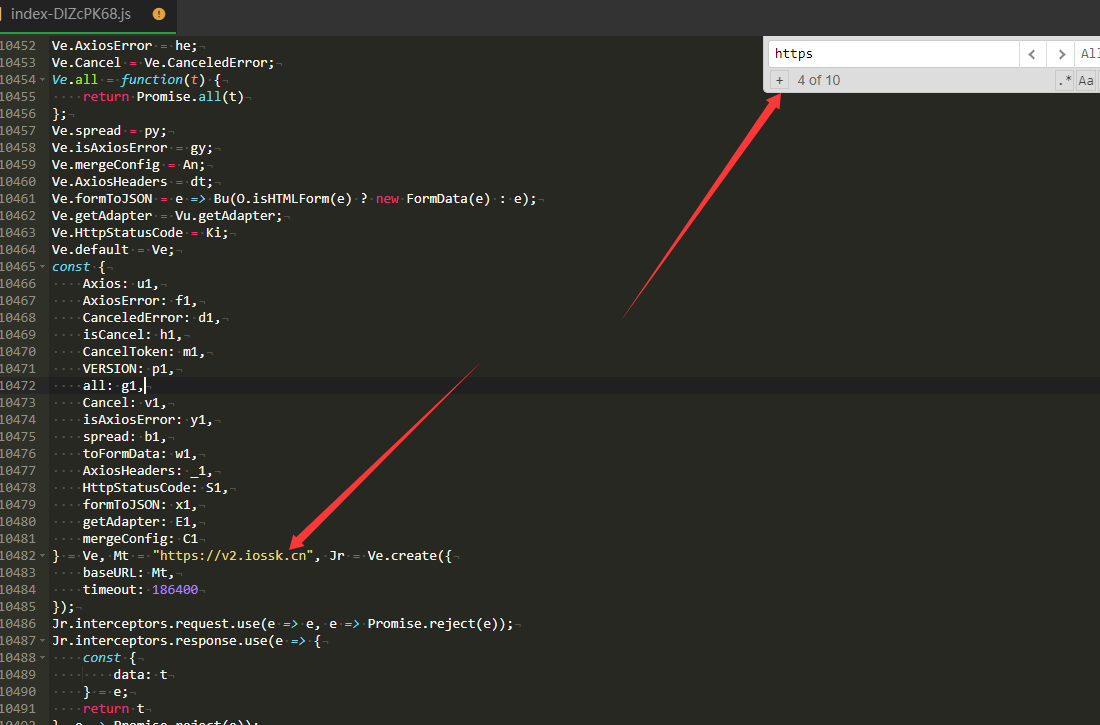Screen dimensions: 1100x725
Task: Go to the previous search match
Action: (1033, 54)
